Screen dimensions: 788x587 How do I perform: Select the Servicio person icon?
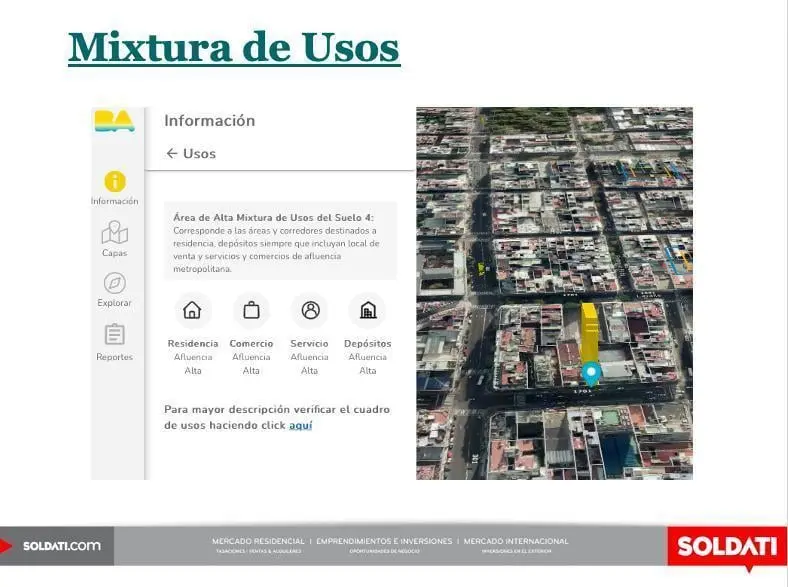pos(310,311)
